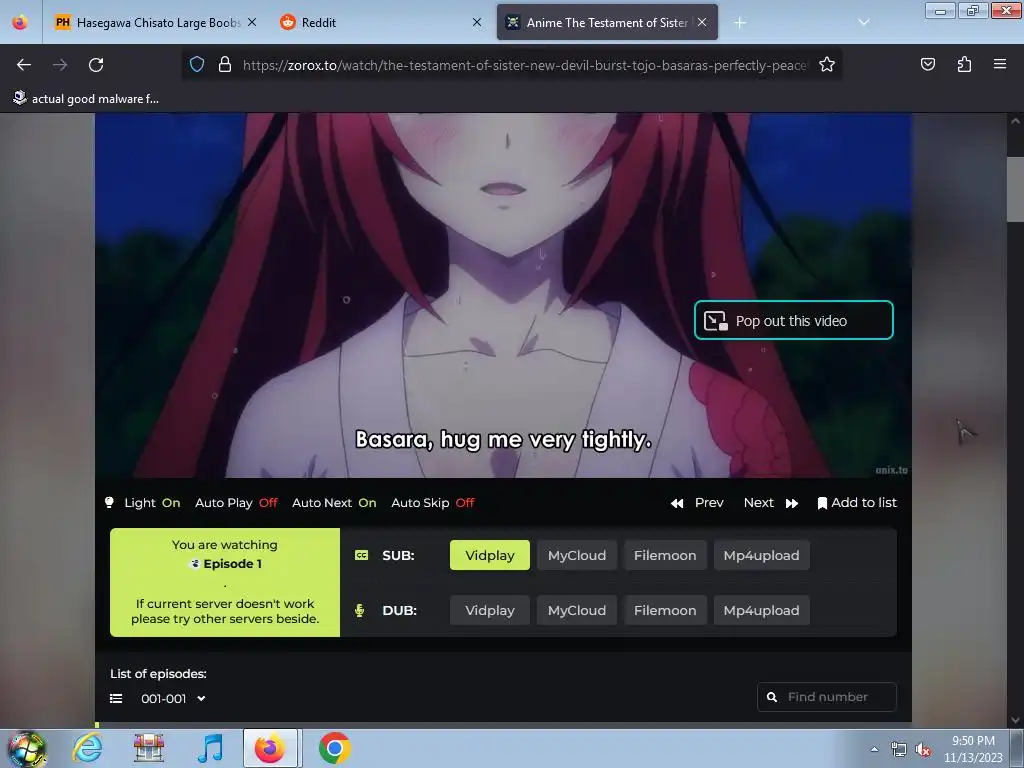
Task: Select DUB Mp4upload server
Action: coord(761,611)
